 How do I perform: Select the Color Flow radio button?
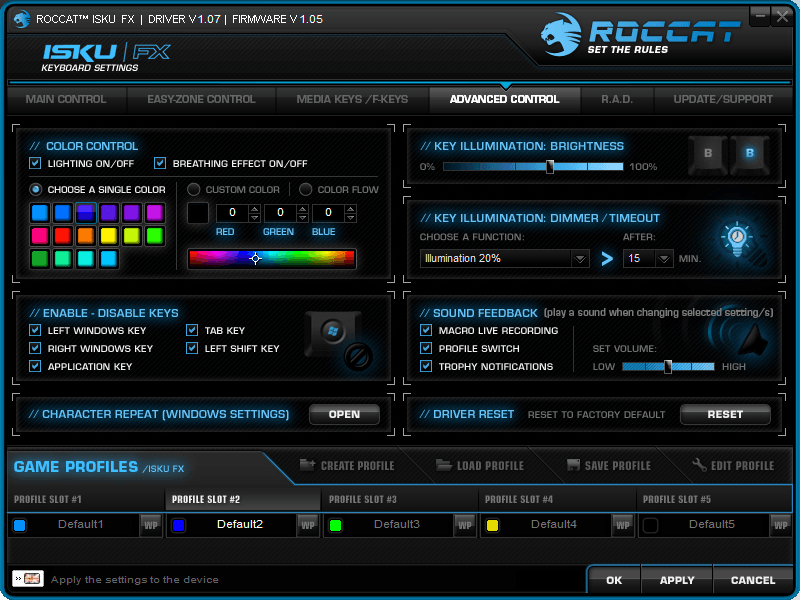[x=305, y=189]
